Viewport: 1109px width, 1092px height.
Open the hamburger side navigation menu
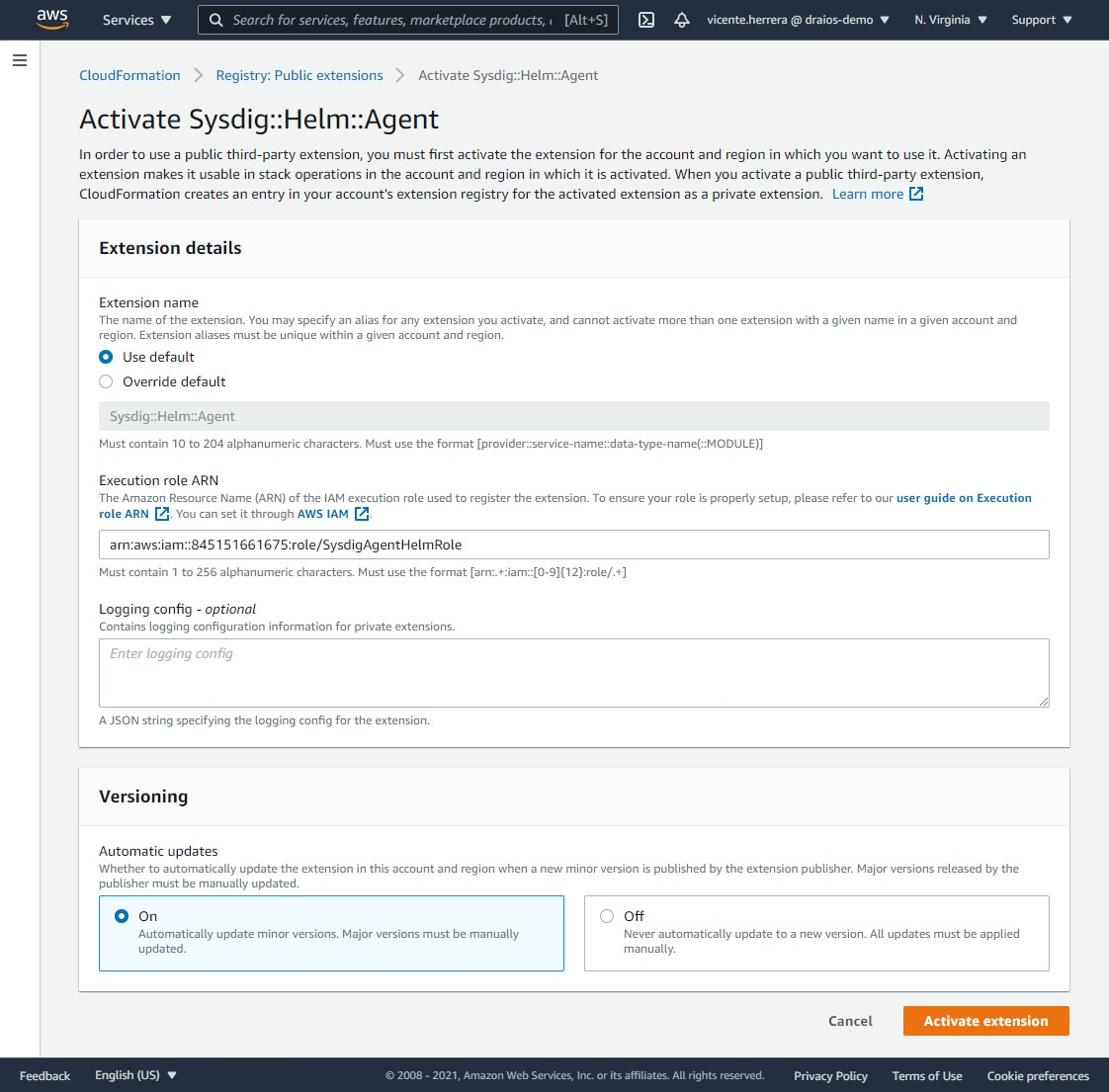(x=20, y=60)
